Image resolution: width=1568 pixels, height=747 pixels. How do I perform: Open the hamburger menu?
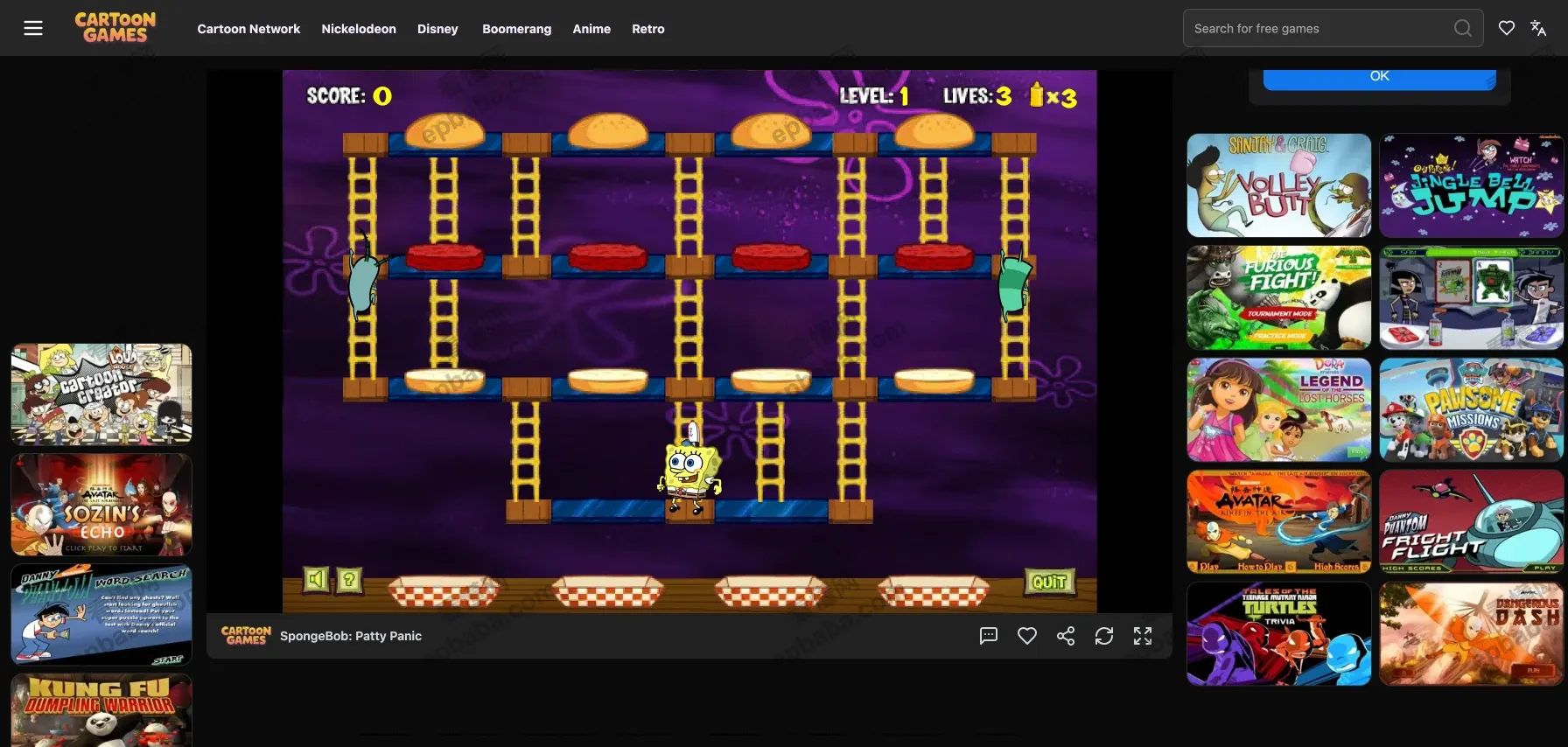coord(33,28)
